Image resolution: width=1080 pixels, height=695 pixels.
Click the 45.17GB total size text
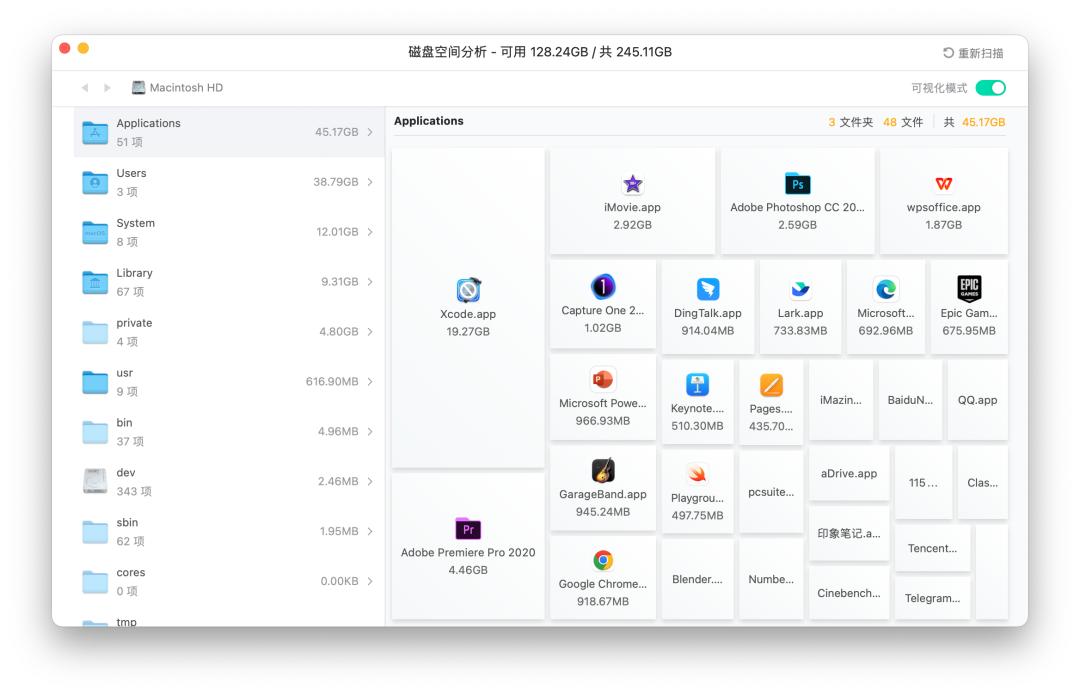coord(983,122)
